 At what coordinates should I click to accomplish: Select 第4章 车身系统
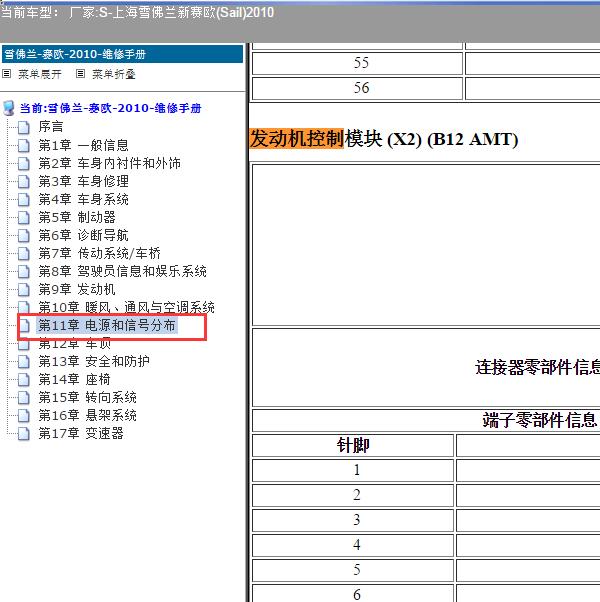coord(83,199)
